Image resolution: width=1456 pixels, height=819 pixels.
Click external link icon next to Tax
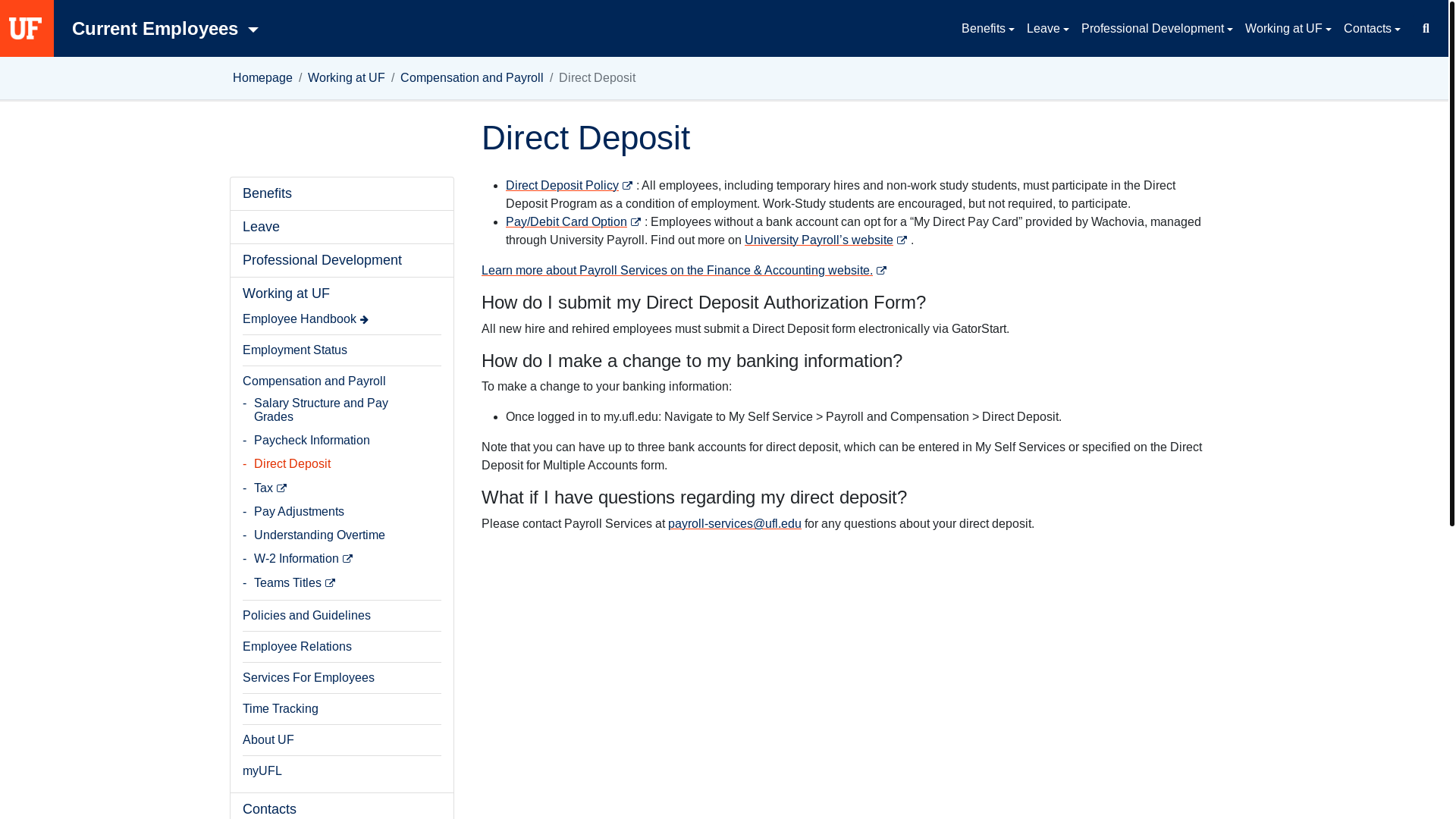pos(281,488)
